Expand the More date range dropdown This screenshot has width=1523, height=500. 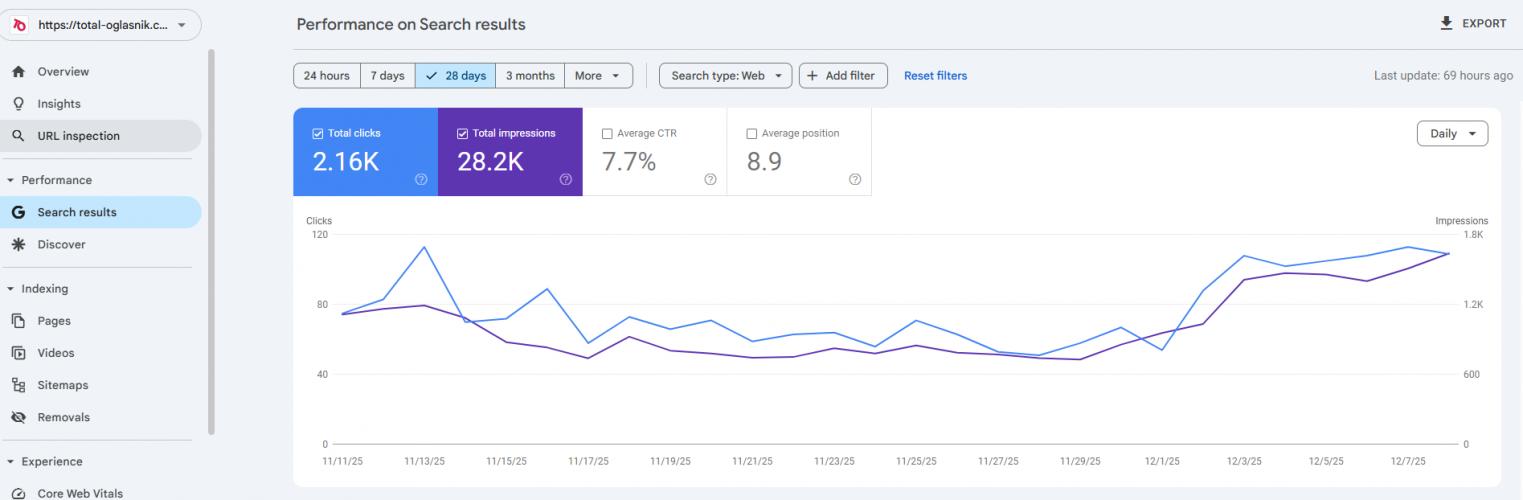pyautogui.click(x=598, y=76)
